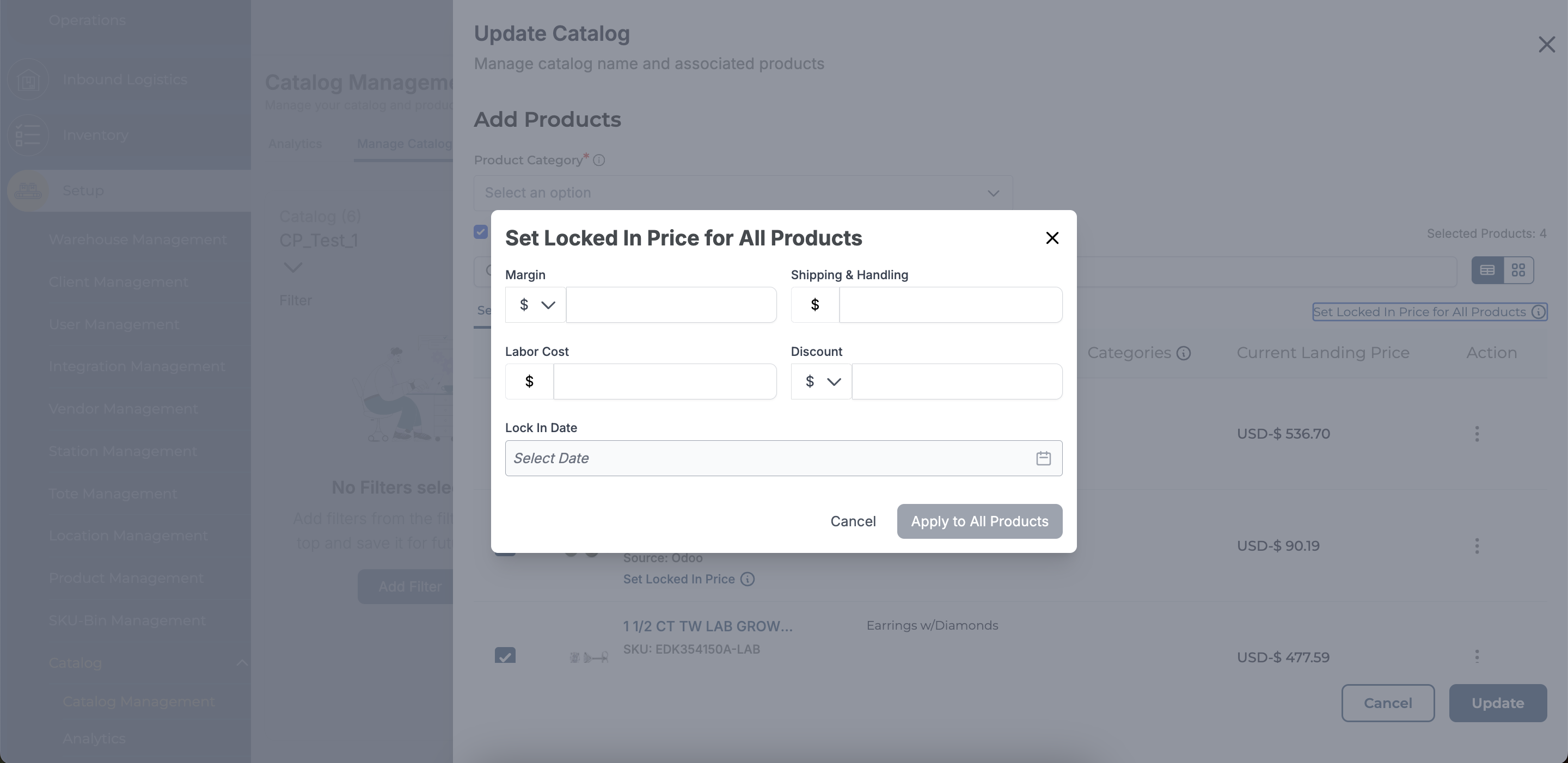Close the Set Locked In Price dialog
This screenshot has width=1568, height=763.
coord(1052,238)
